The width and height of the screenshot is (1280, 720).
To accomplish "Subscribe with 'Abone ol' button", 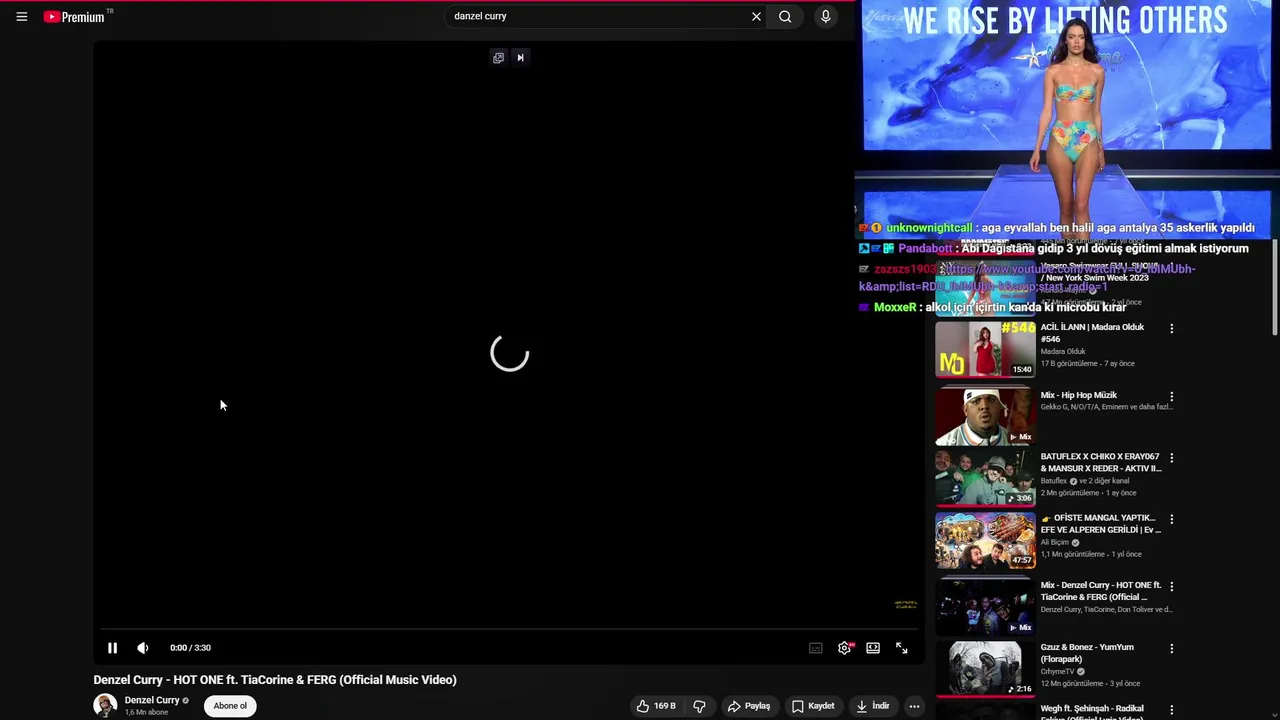I will pos(230,706).
